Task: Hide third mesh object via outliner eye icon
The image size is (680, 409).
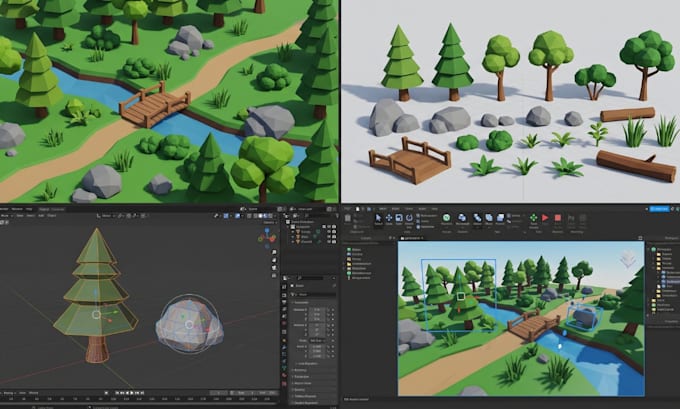Action: pos(329,242)
